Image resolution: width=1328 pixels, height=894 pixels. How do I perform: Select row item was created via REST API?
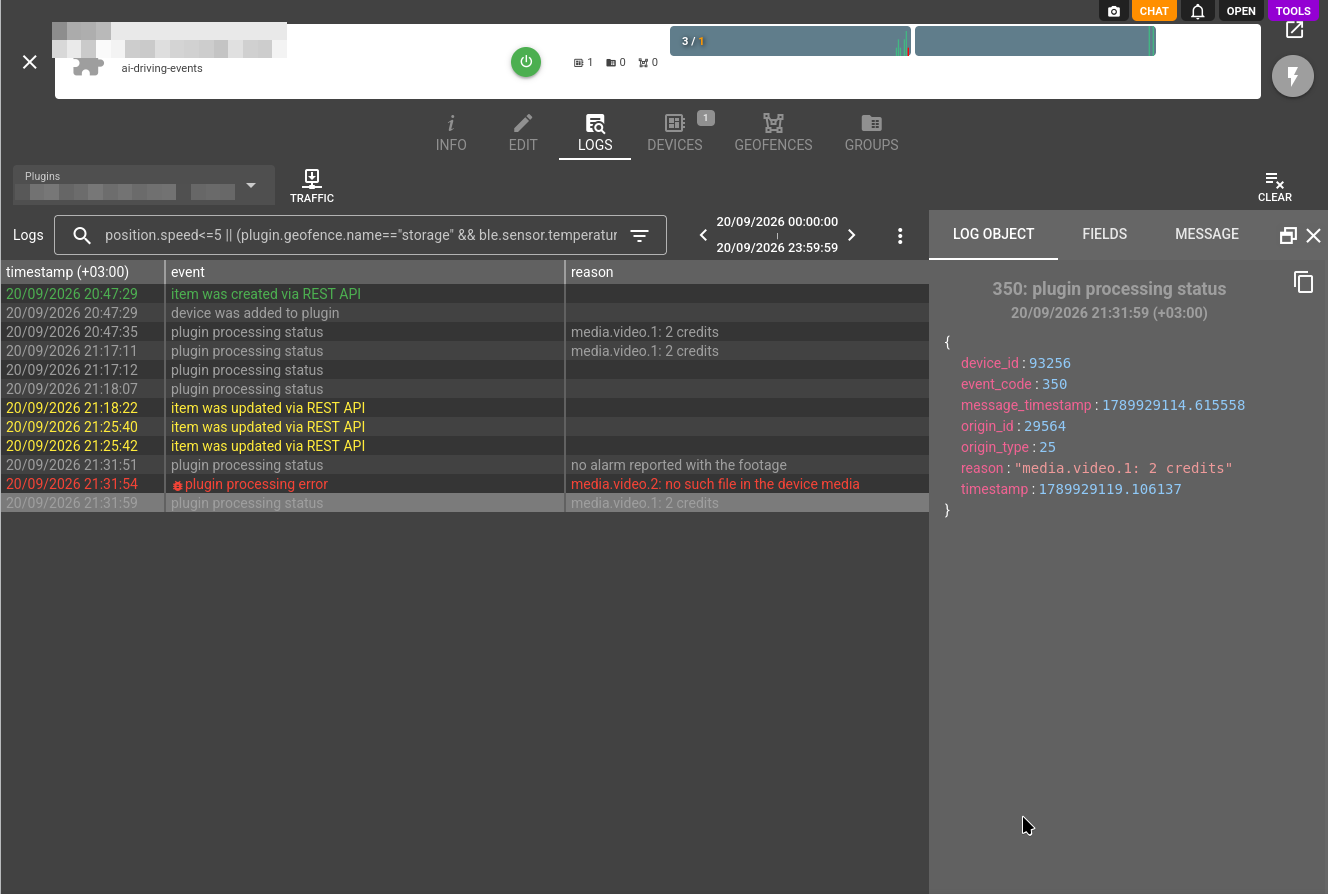[465, 294]
